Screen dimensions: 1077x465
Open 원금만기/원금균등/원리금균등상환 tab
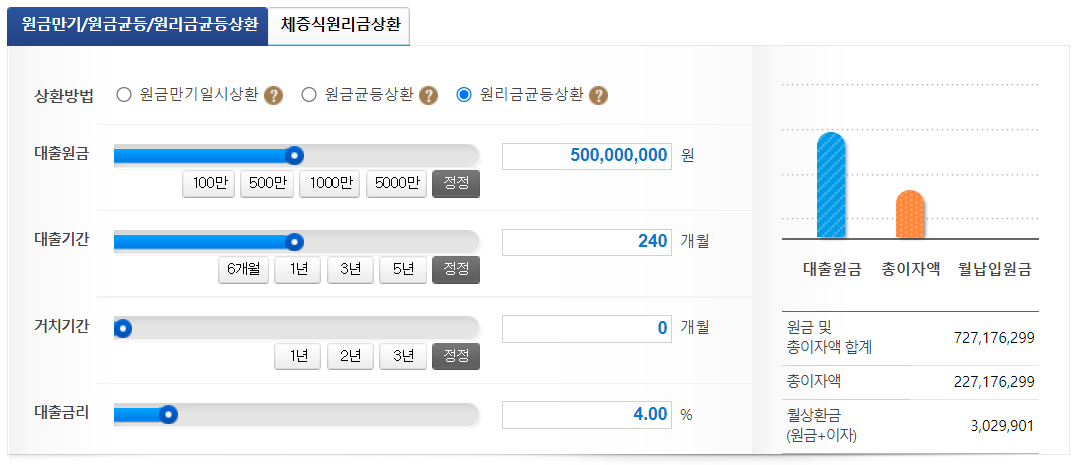coord(137,25)
